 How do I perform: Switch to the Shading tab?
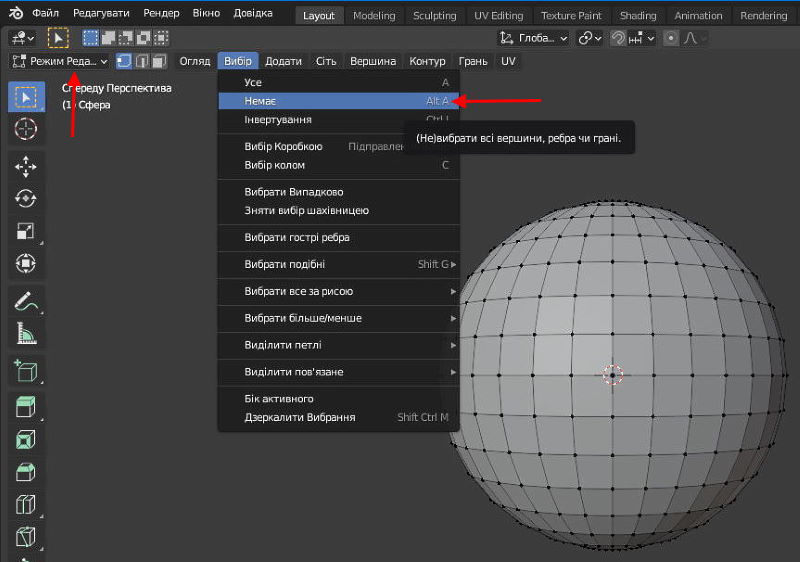[638, 16]
